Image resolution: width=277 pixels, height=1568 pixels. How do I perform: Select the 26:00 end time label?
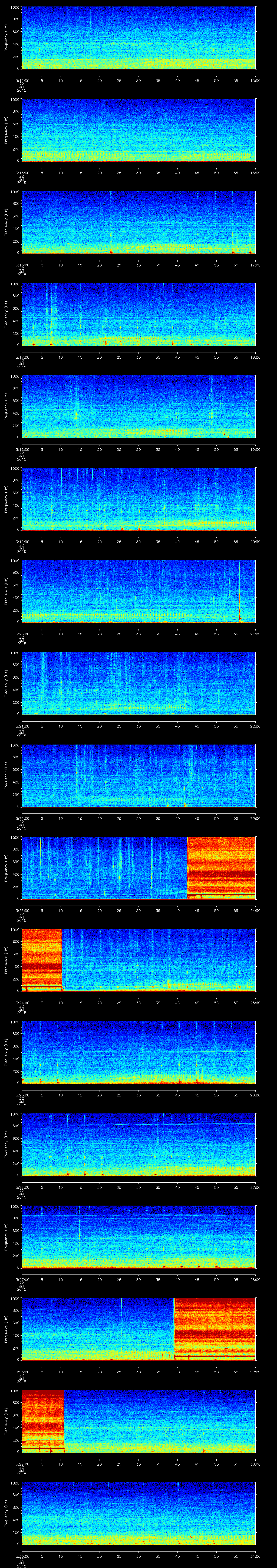[x=255, y=1095]
